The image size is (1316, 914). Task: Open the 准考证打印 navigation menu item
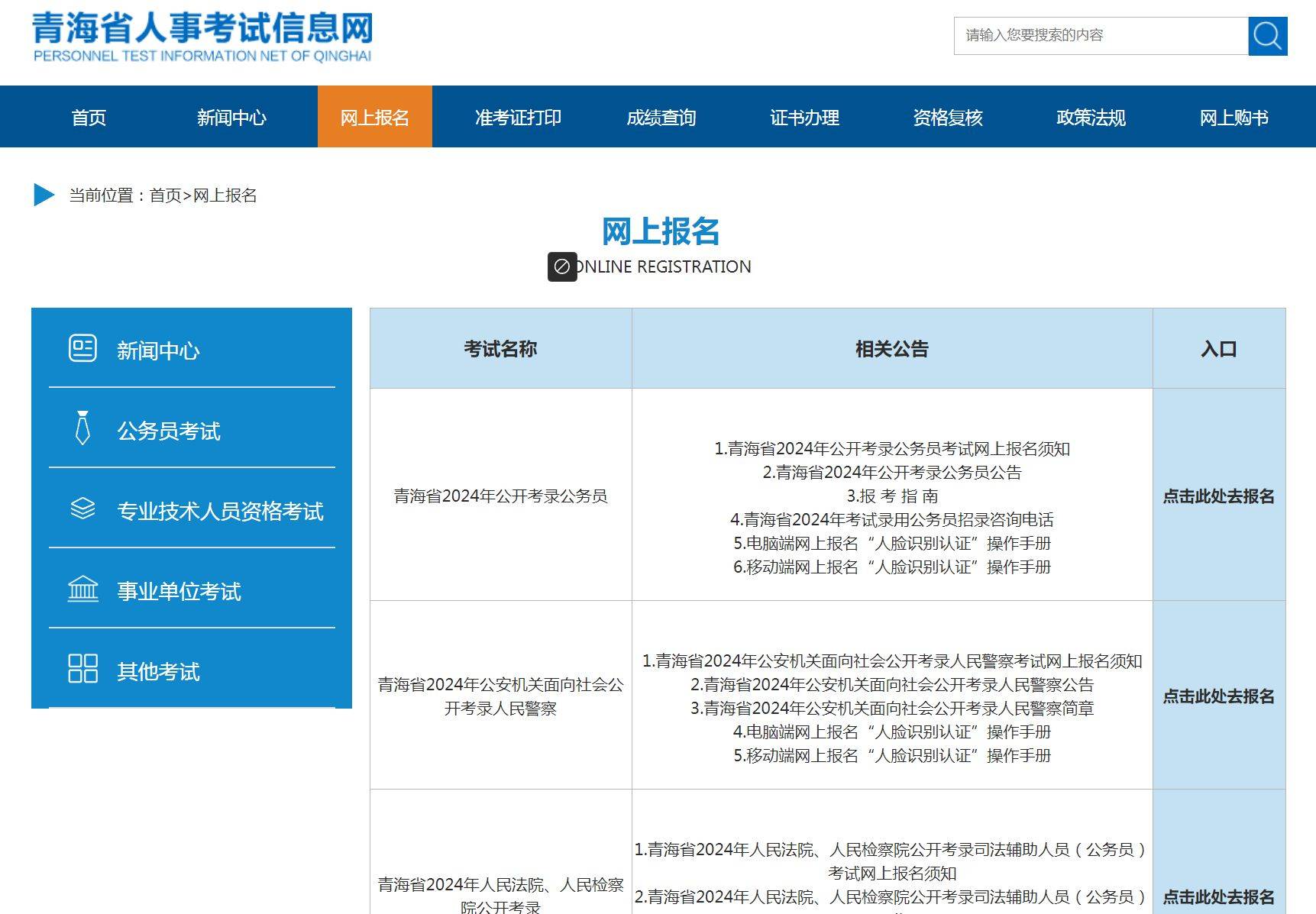tap(518, 118)
